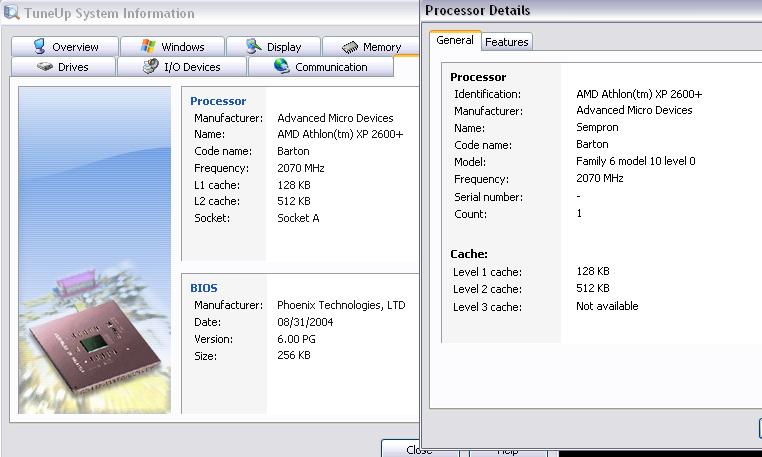Click the Processor Details window title bar
762x457 pixels.
pos(591,10)
